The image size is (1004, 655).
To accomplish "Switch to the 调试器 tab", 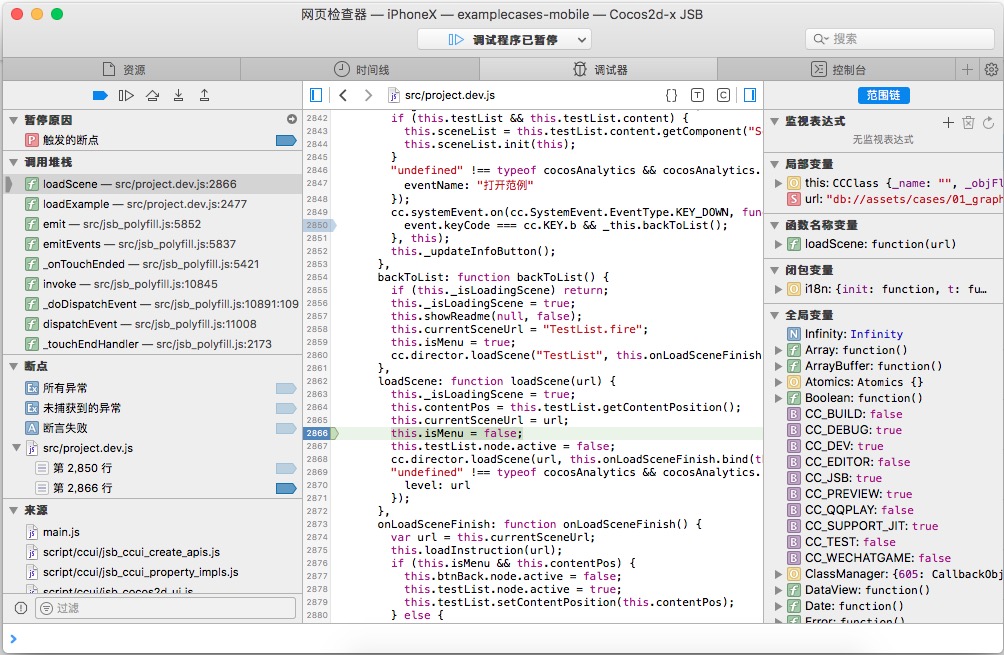I will pos(599,69).
